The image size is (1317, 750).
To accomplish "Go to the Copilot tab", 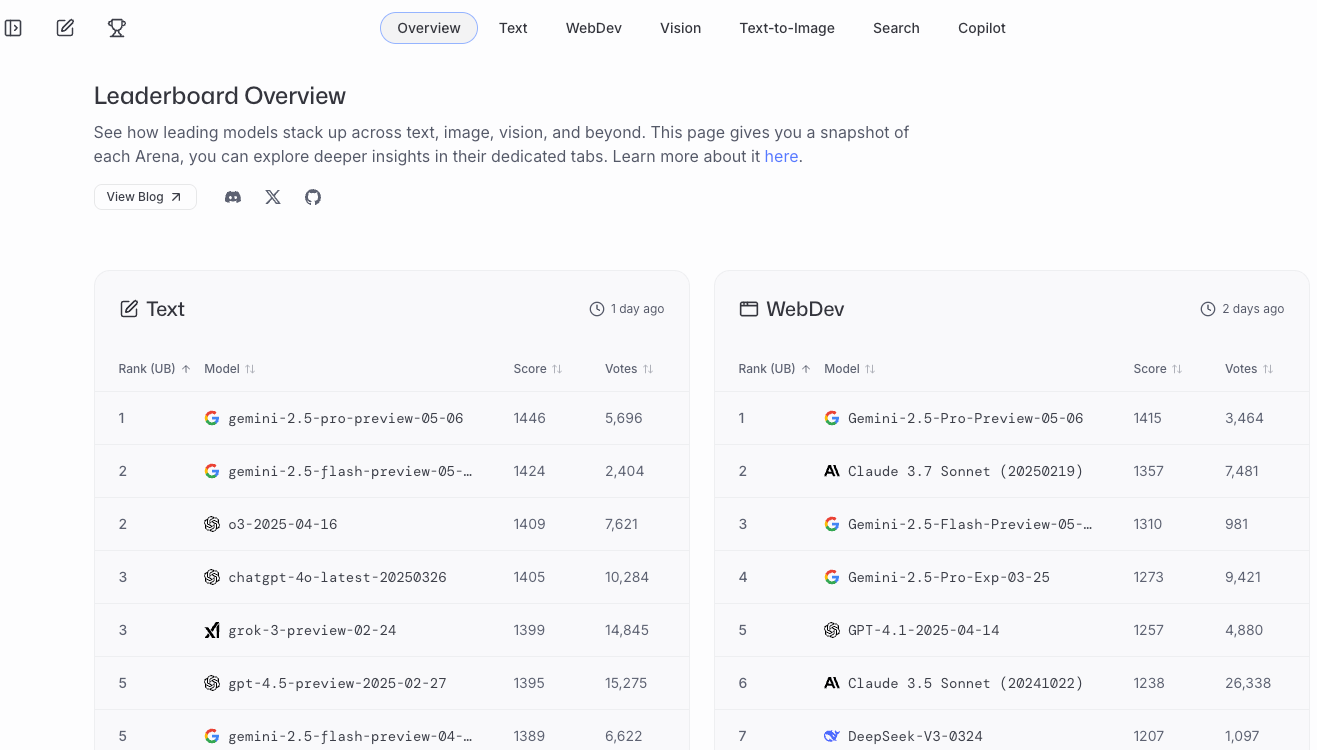I will 982,28.
